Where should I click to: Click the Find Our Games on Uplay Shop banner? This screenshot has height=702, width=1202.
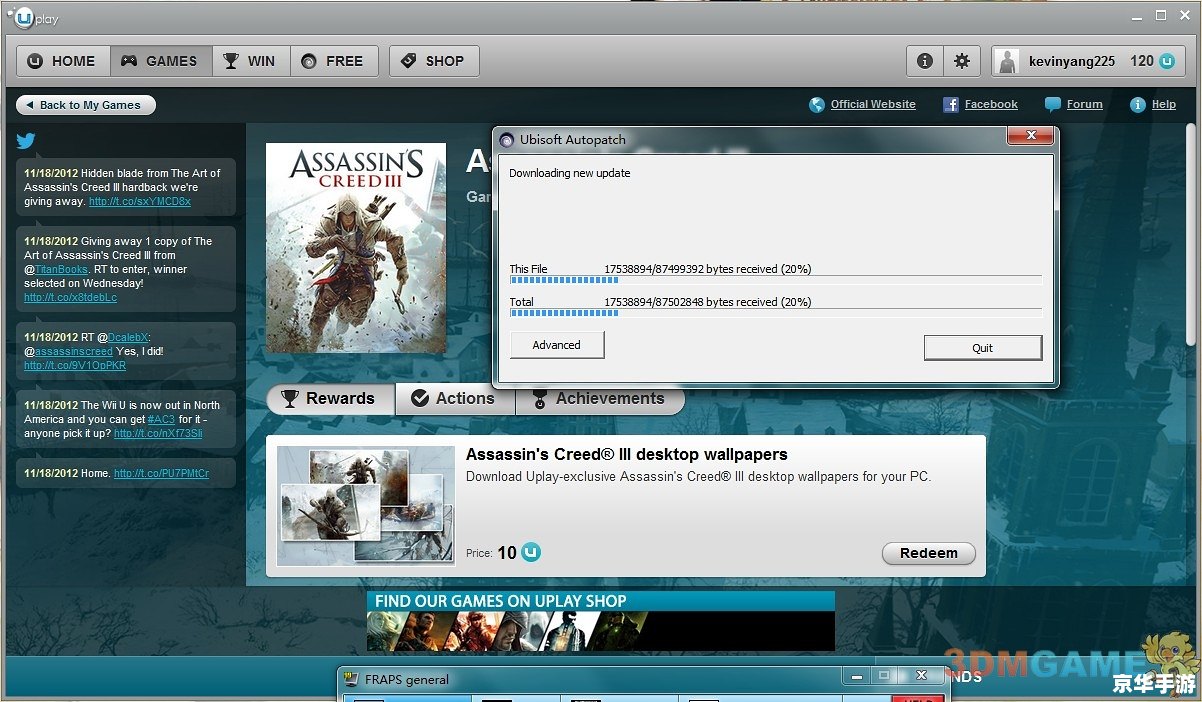(x=600, y=621)
